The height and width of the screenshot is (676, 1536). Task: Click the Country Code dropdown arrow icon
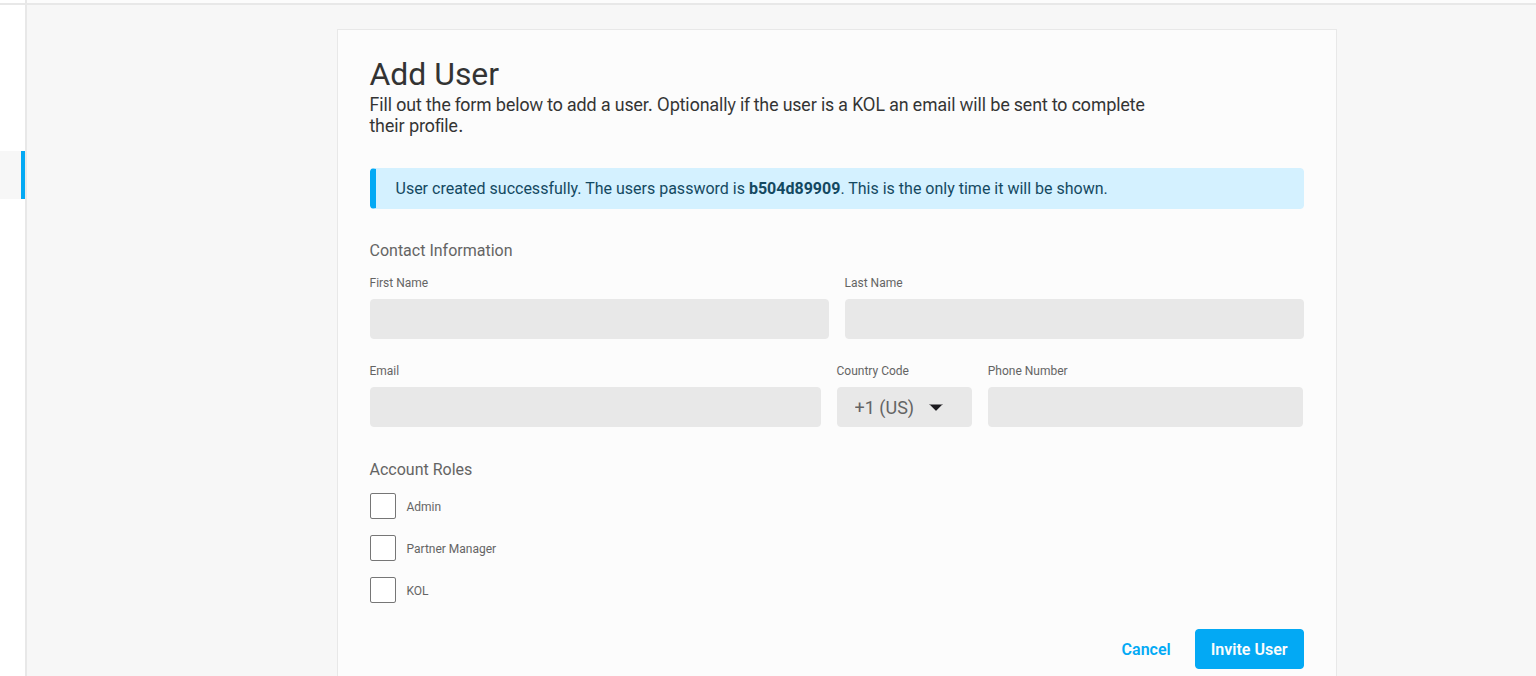click(936, 407)
